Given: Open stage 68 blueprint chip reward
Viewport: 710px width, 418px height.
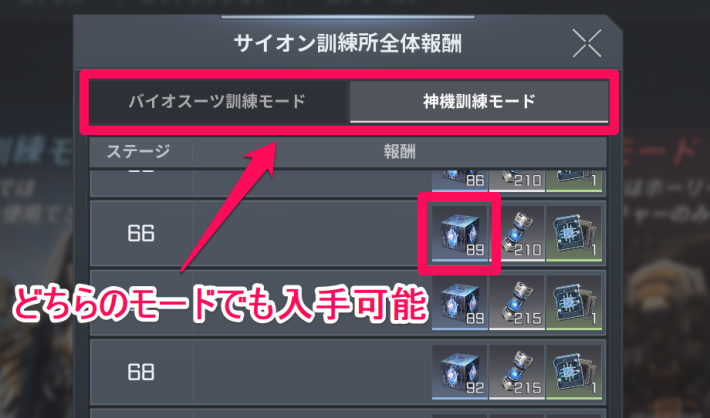Looking at the screenshot, I should pyautogui.click(x=574, y=372).
